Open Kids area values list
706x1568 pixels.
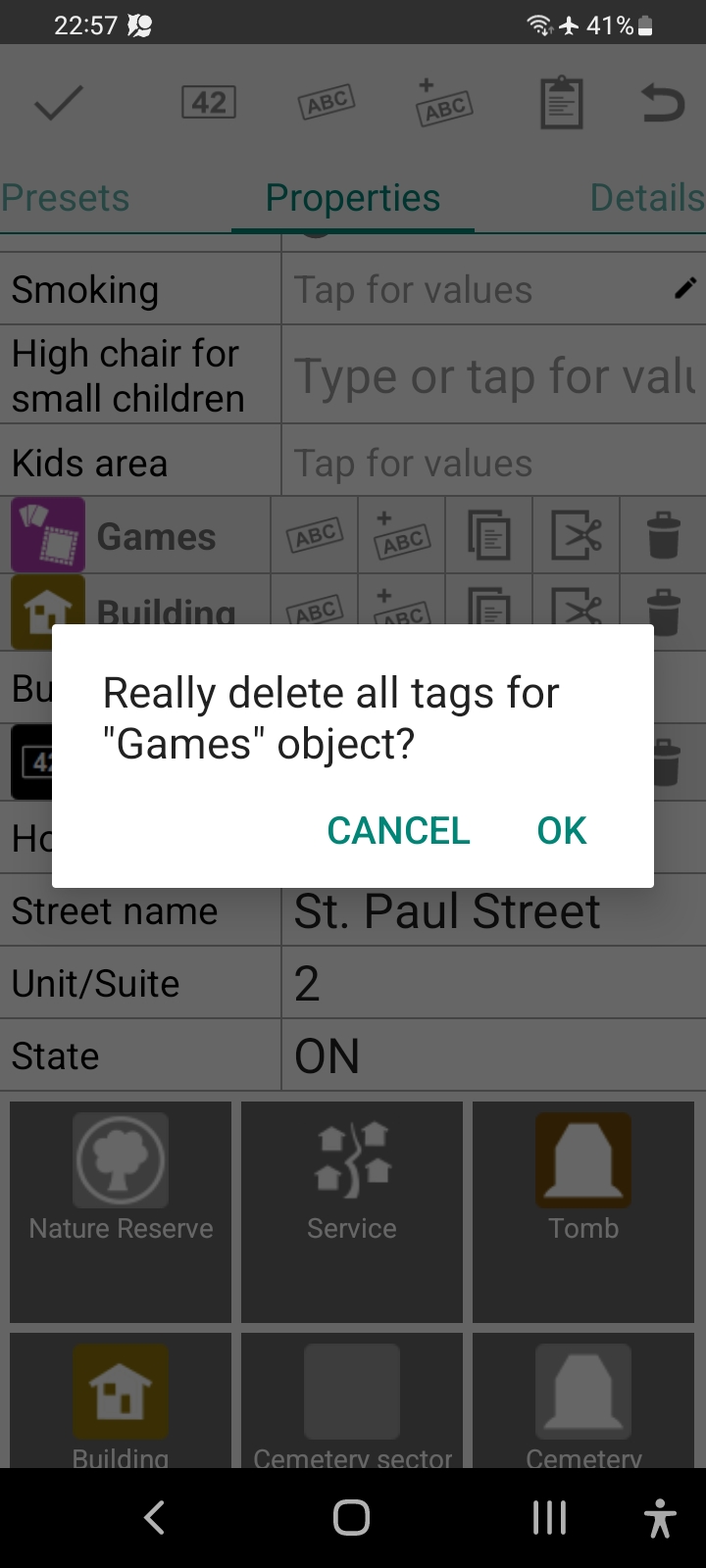click(x=493, y=461)
